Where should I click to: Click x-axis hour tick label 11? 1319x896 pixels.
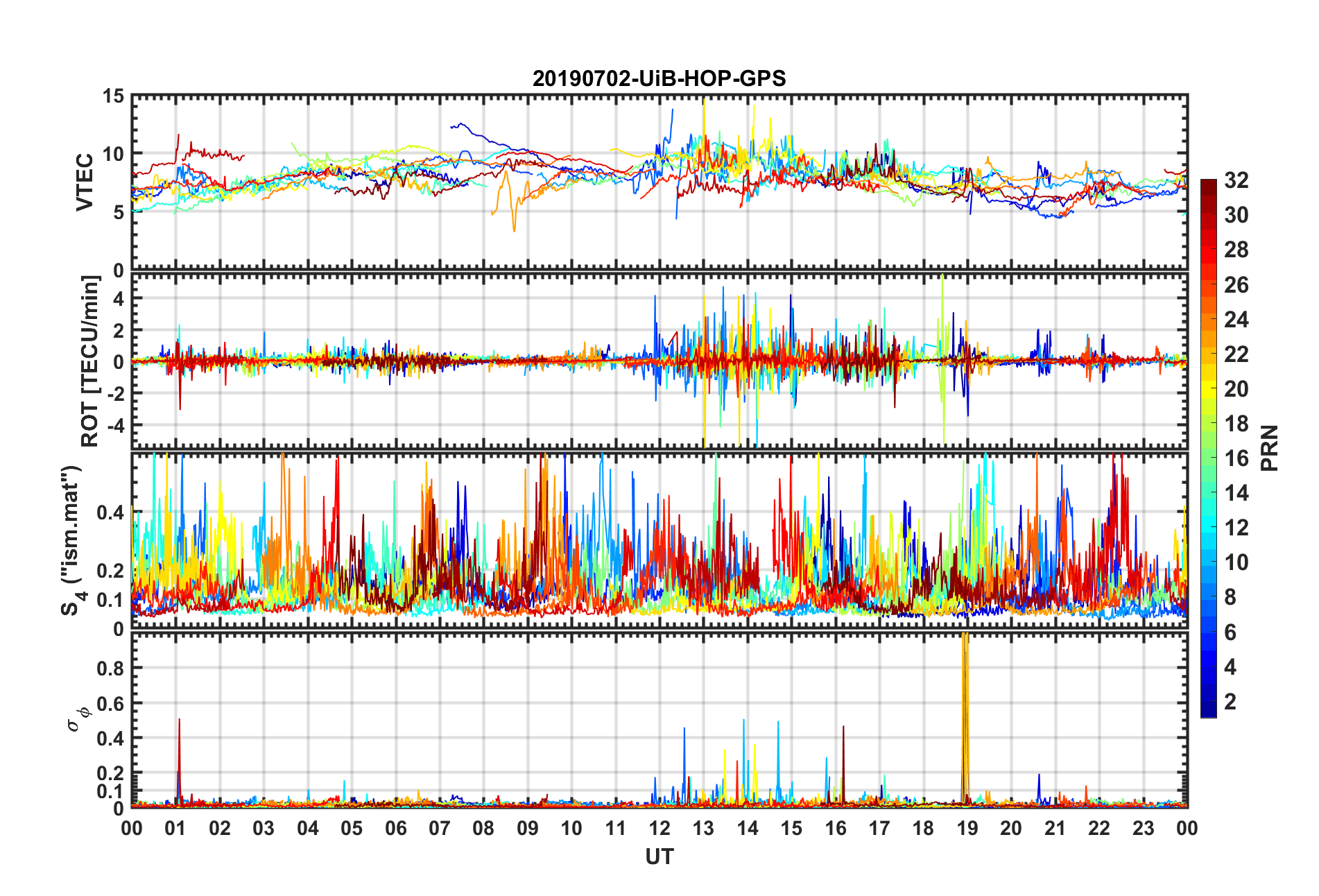615,828
